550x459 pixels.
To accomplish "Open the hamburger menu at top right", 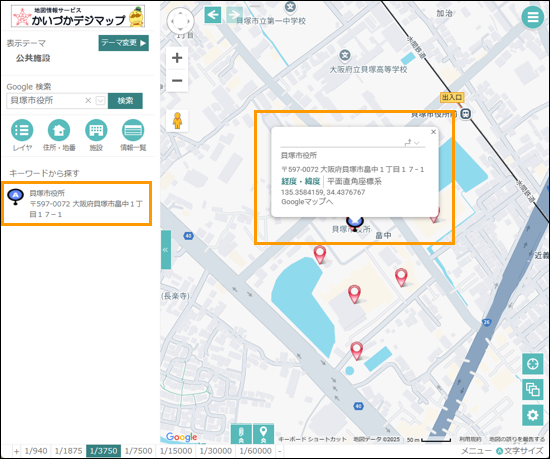I will (532, 17).
